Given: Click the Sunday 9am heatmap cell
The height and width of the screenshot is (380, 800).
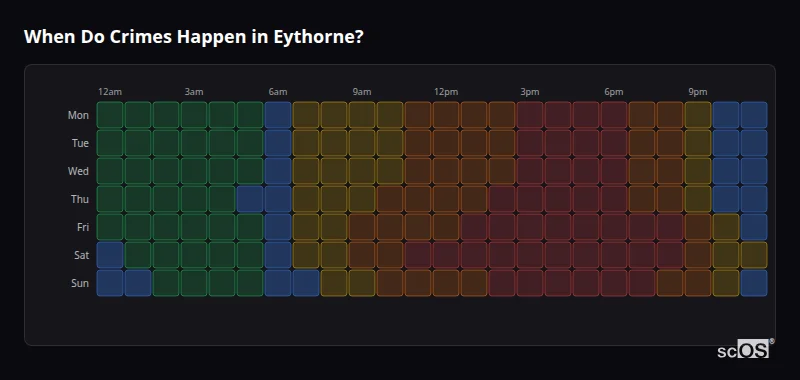Looking at the screenshot, I should pos(362,283).
